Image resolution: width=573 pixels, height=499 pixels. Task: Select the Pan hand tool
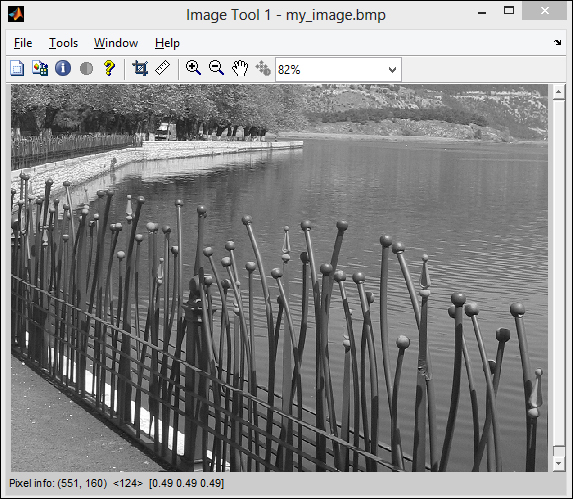(x=240, y=68)
